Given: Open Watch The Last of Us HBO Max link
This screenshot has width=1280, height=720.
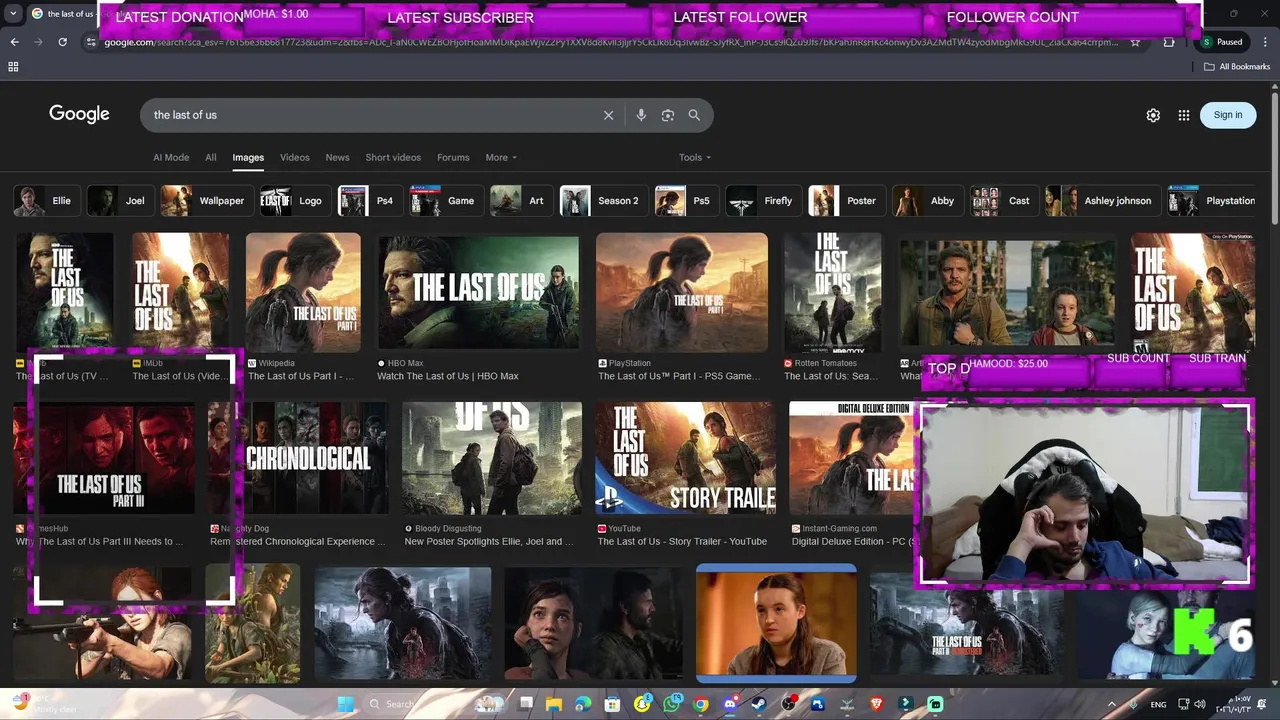Looking at the screenshot, I should 448,376.
